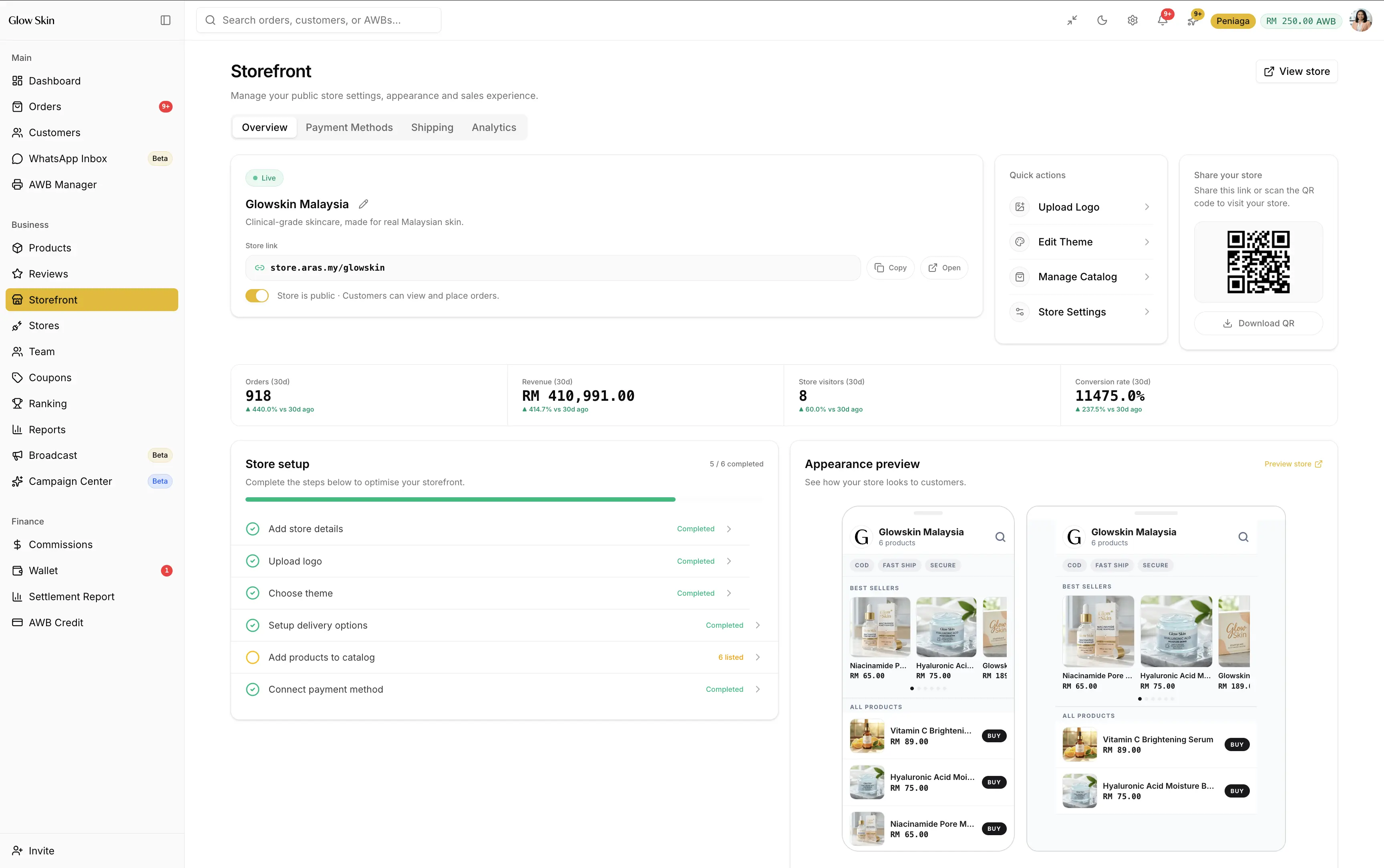Click Buy on Vitamin C serum mobile preview
The height and width of the screenshot is (868, 1384).
[994, 736]
